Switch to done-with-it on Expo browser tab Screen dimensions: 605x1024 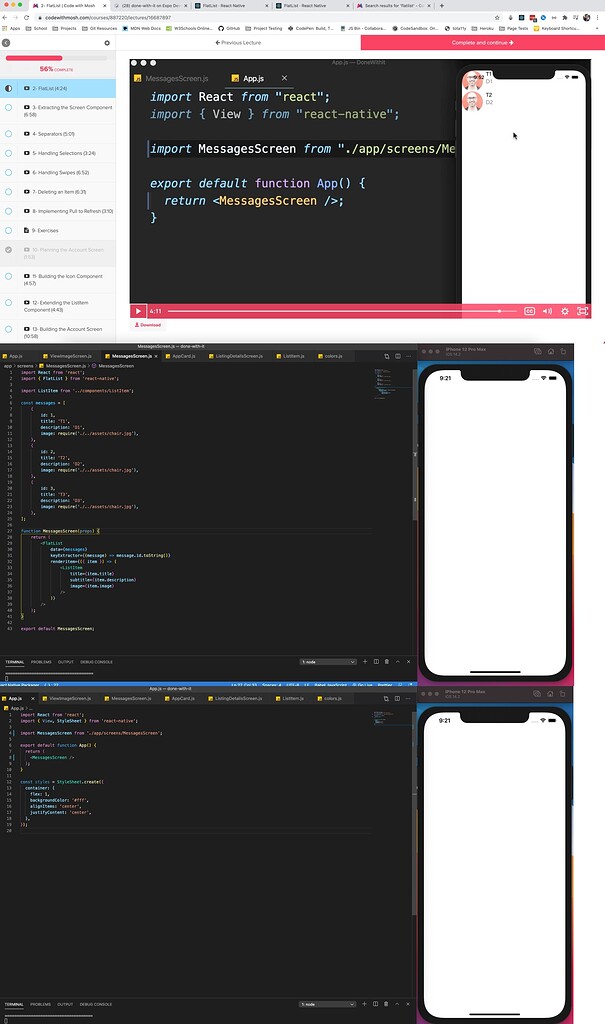click(x=150, y=5)
